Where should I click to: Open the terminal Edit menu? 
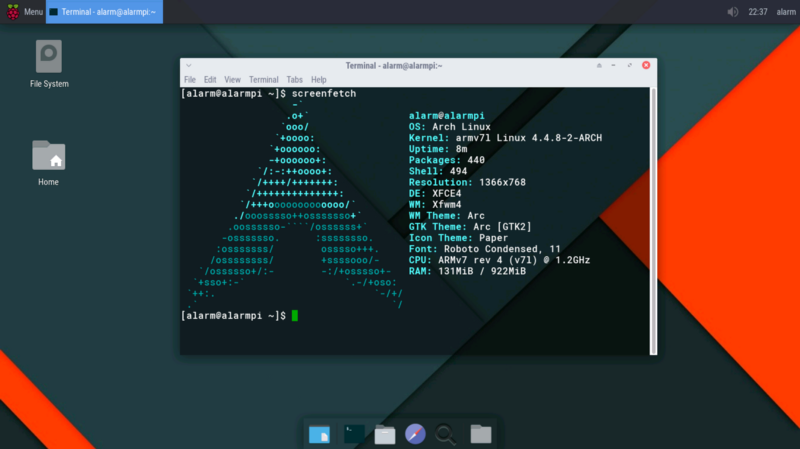point(210,79)
